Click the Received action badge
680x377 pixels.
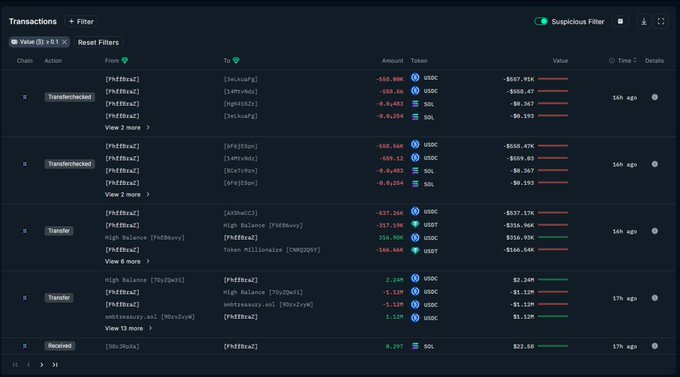click(x=59, y=346)
